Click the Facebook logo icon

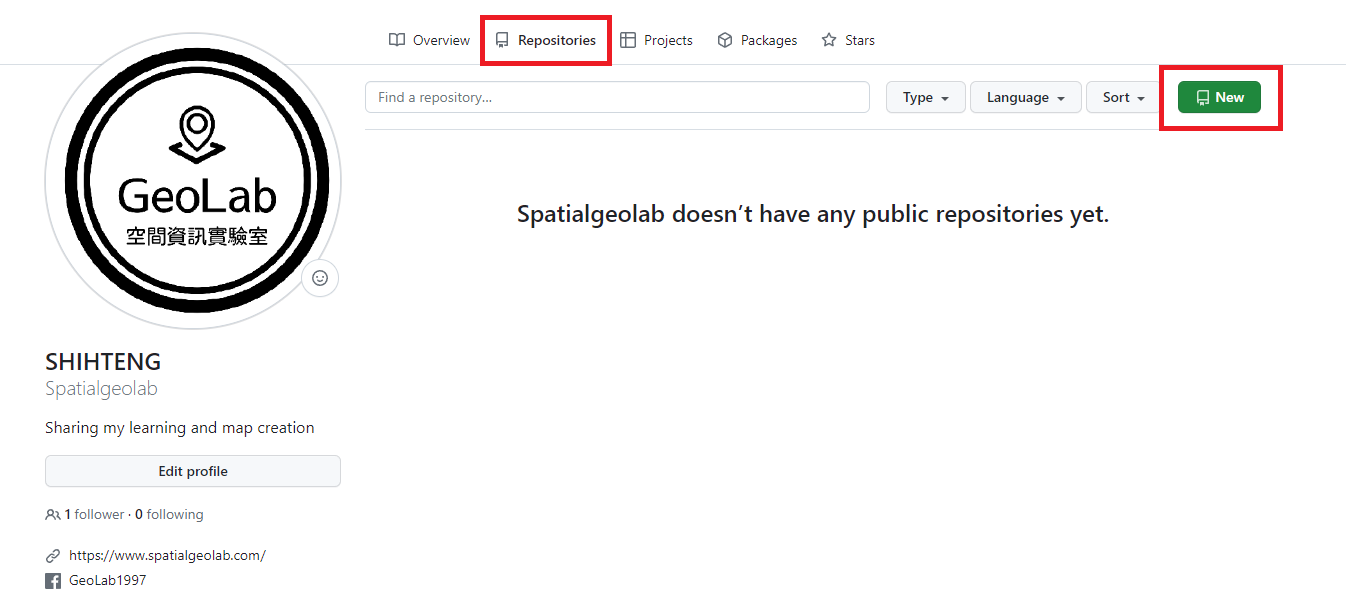coord(53,581)
